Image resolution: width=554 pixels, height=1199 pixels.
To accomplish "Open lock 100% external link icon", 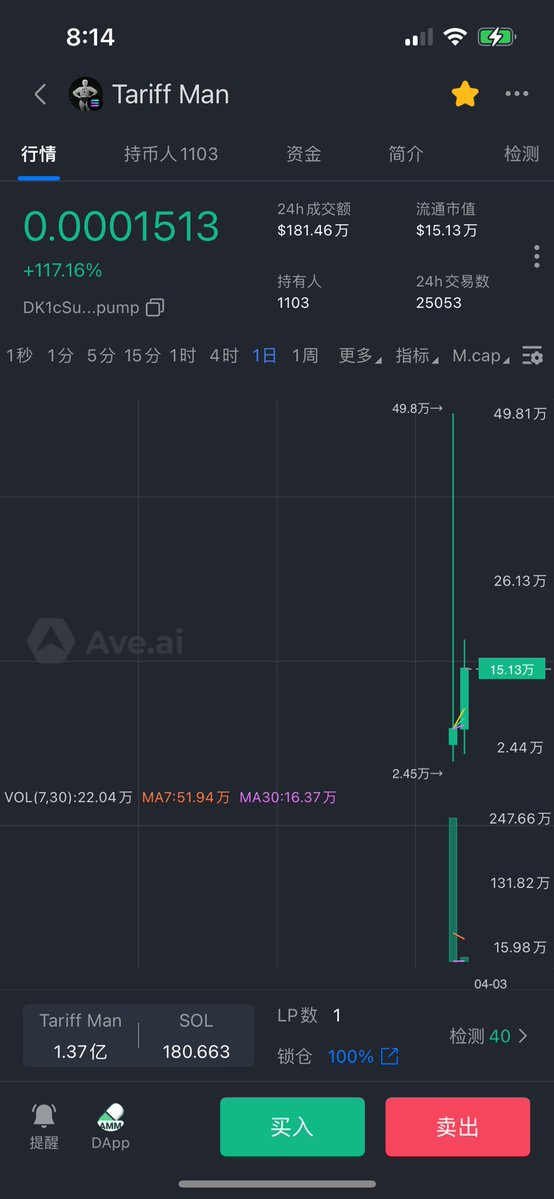I will (389, 1057).
